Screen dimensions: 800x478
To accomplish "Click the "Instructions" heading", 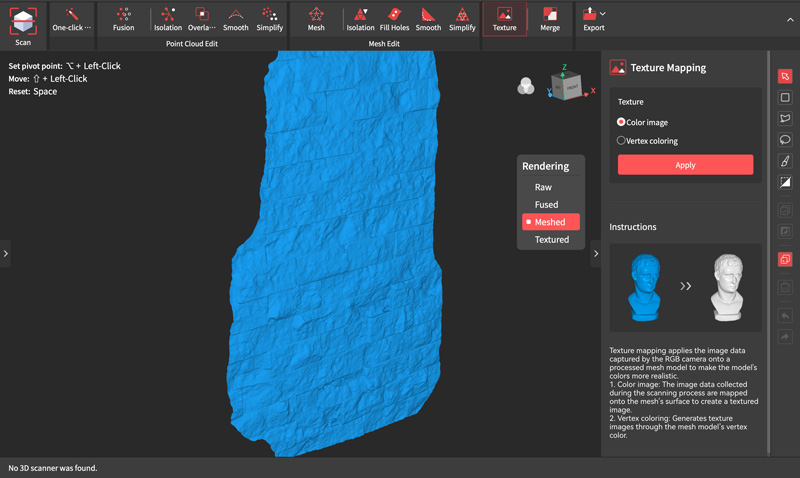I will (x=633, y=227).
